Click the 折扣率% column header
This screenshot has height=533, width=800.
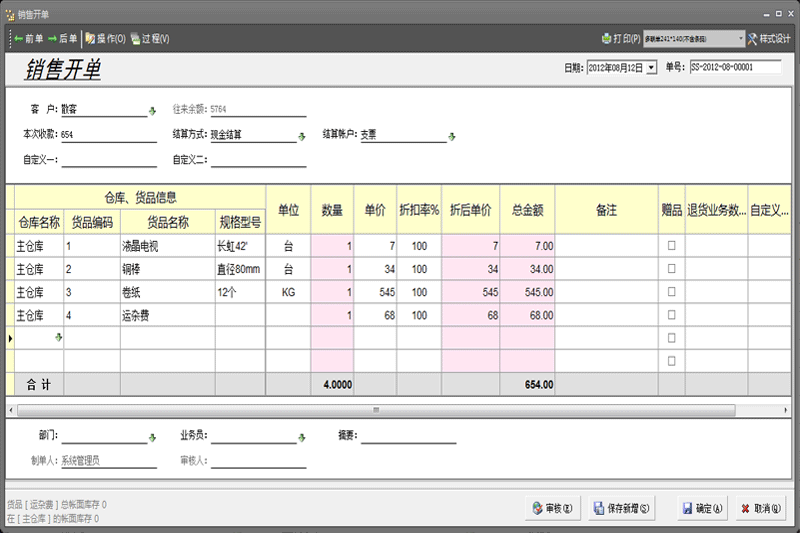pyautogui.click(x=419, y=210)
